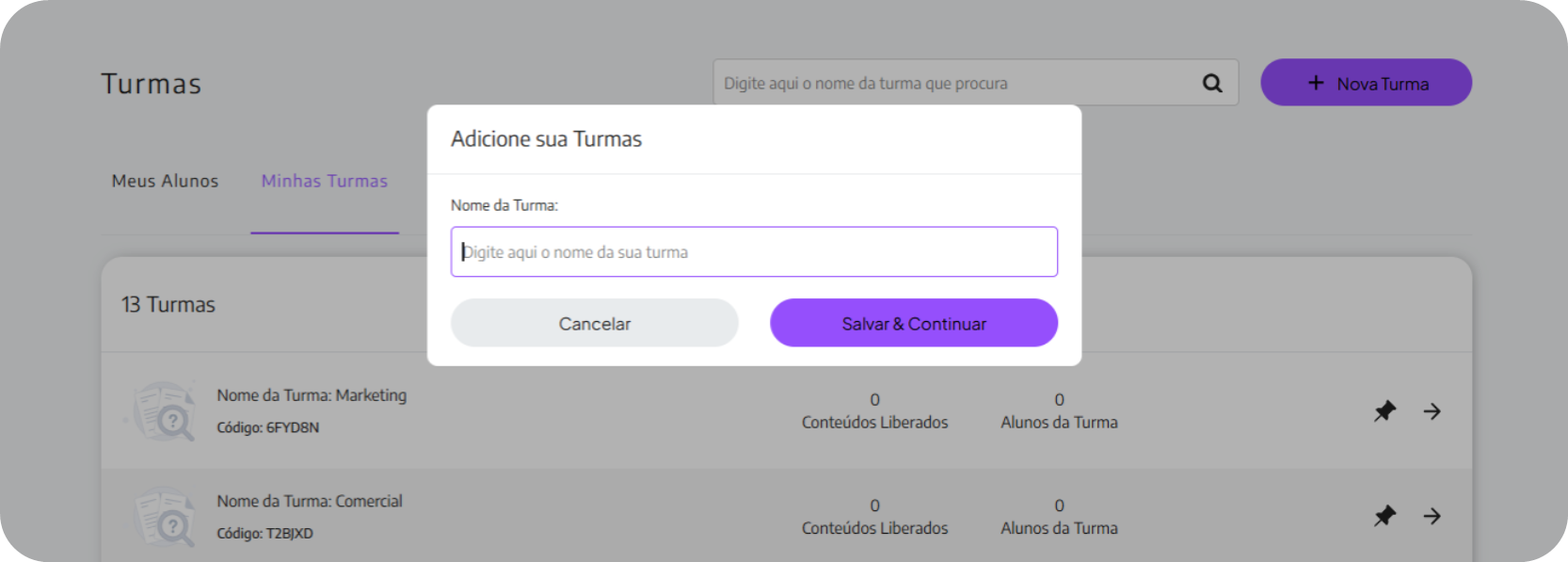The image size is (1568, 562).
Task: Click the class search box
Action: click(951, 83)
